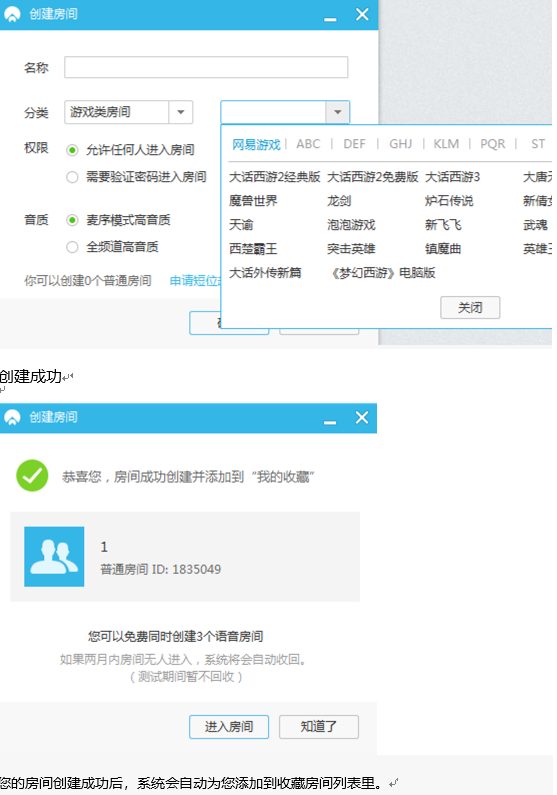Click the green success checkmark icon
This screenshot has width=557, height=795.
[x=32, y=476]
